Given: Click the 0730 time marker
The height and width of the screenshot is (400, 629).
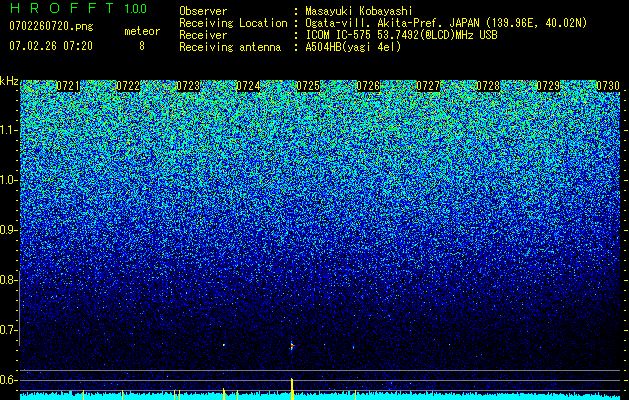Looking at the screenshot, I should 608,86.
